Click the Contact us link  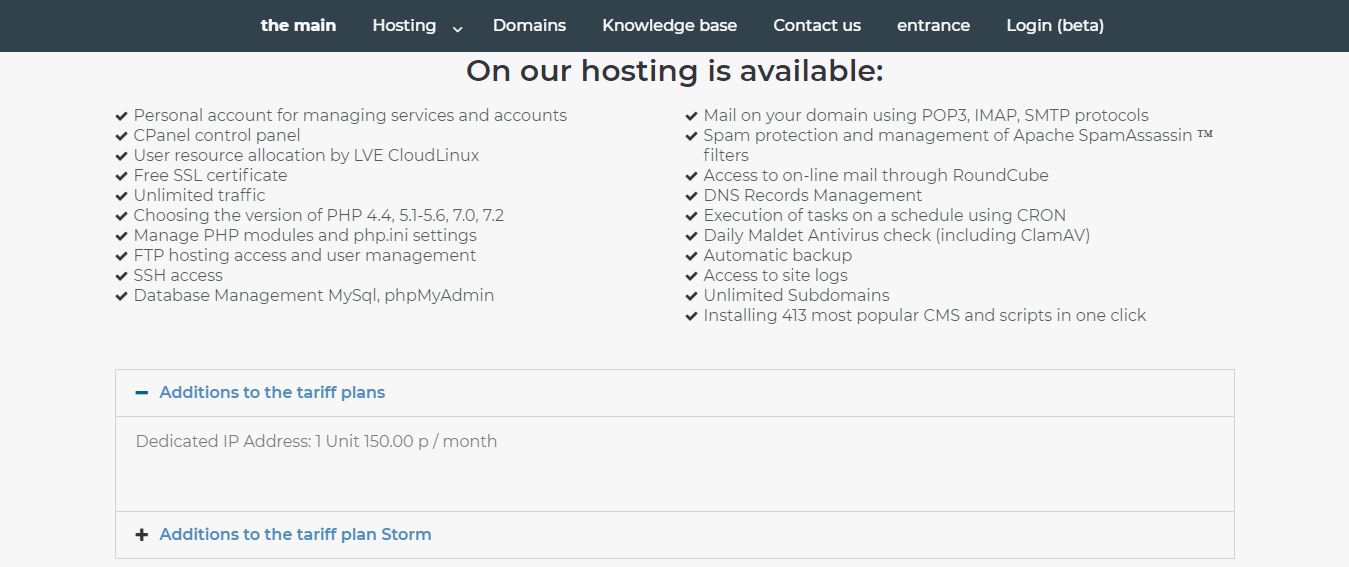pyautogui.click(x=816, y=26)
